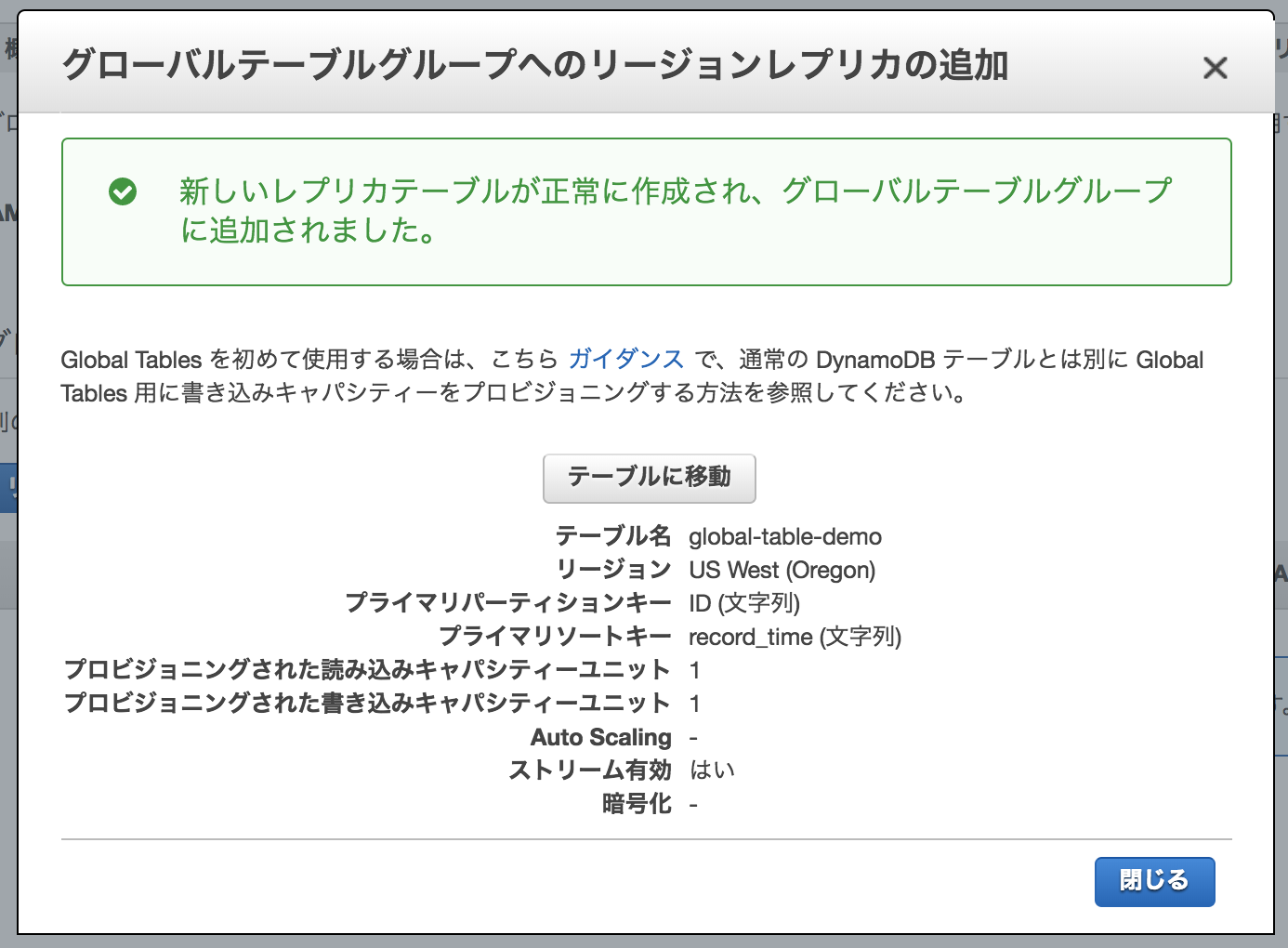Viewport: 1288px width, 948px height.
Task: Click the プライマリソートキー label
Action: [x=555, y=637]
